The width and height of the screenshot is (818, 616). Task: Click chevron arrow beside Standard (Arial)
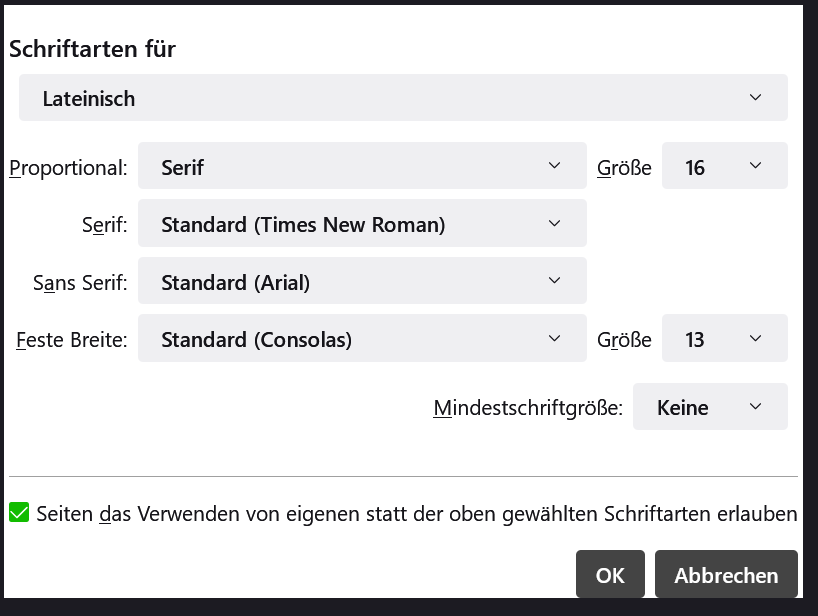[555, 281]
